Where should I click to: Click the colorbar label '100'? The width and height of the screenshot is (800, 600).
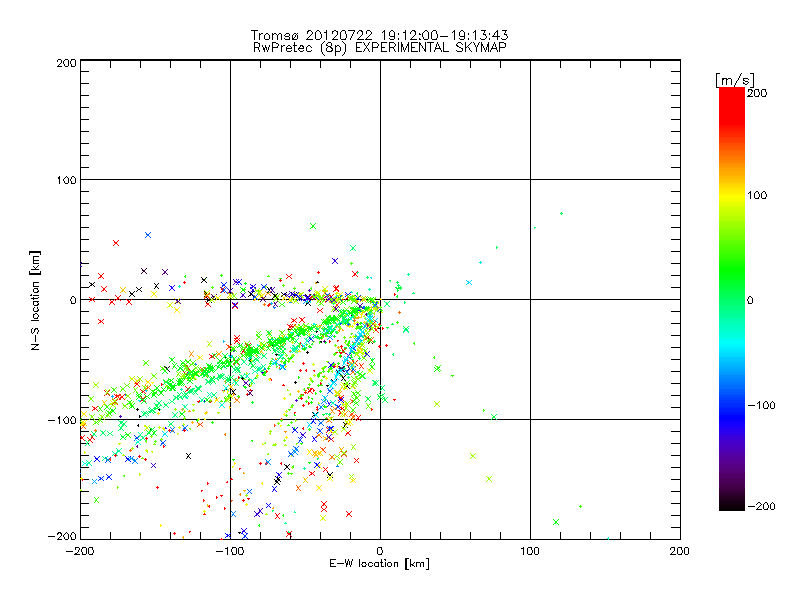(757, 195)
